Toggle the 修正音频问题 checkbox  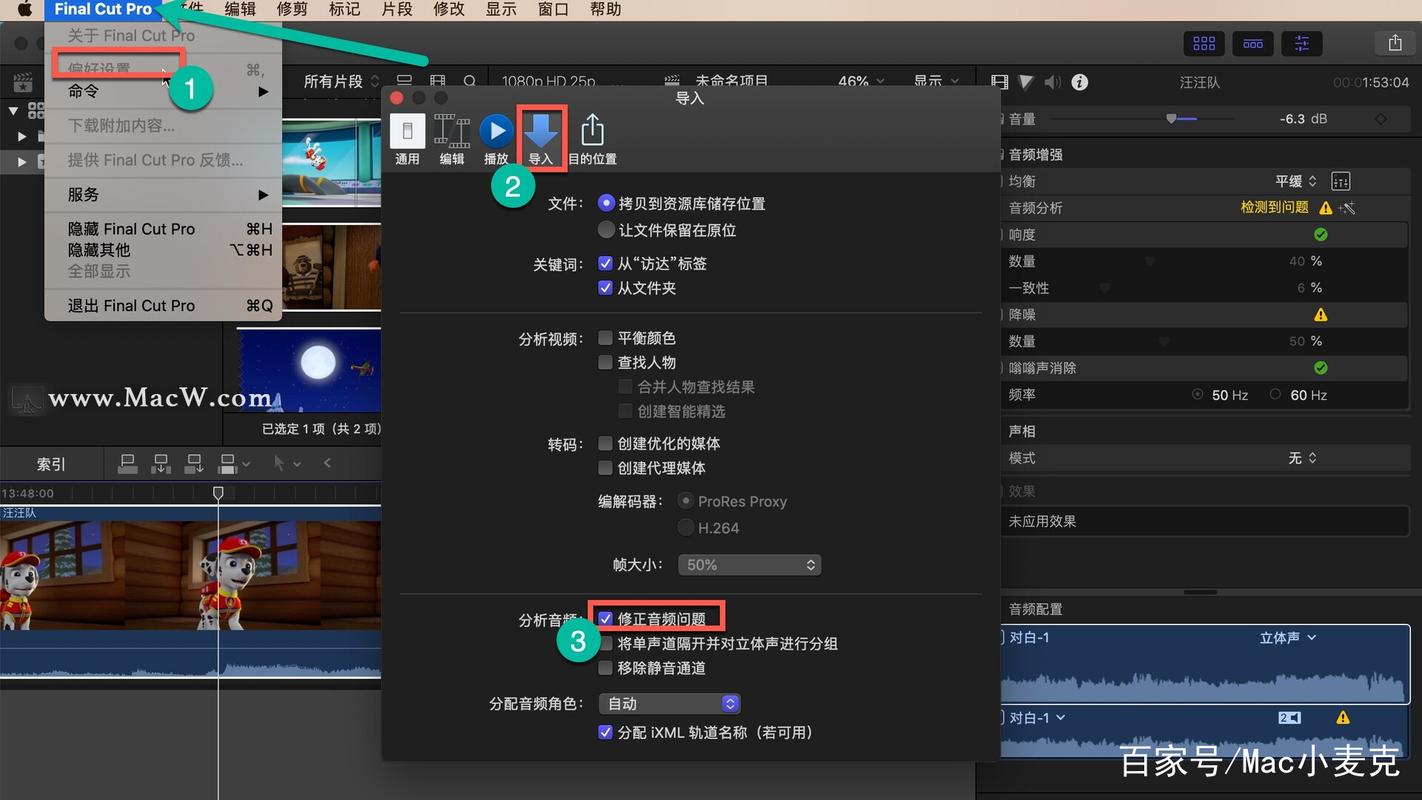[605, 619]
